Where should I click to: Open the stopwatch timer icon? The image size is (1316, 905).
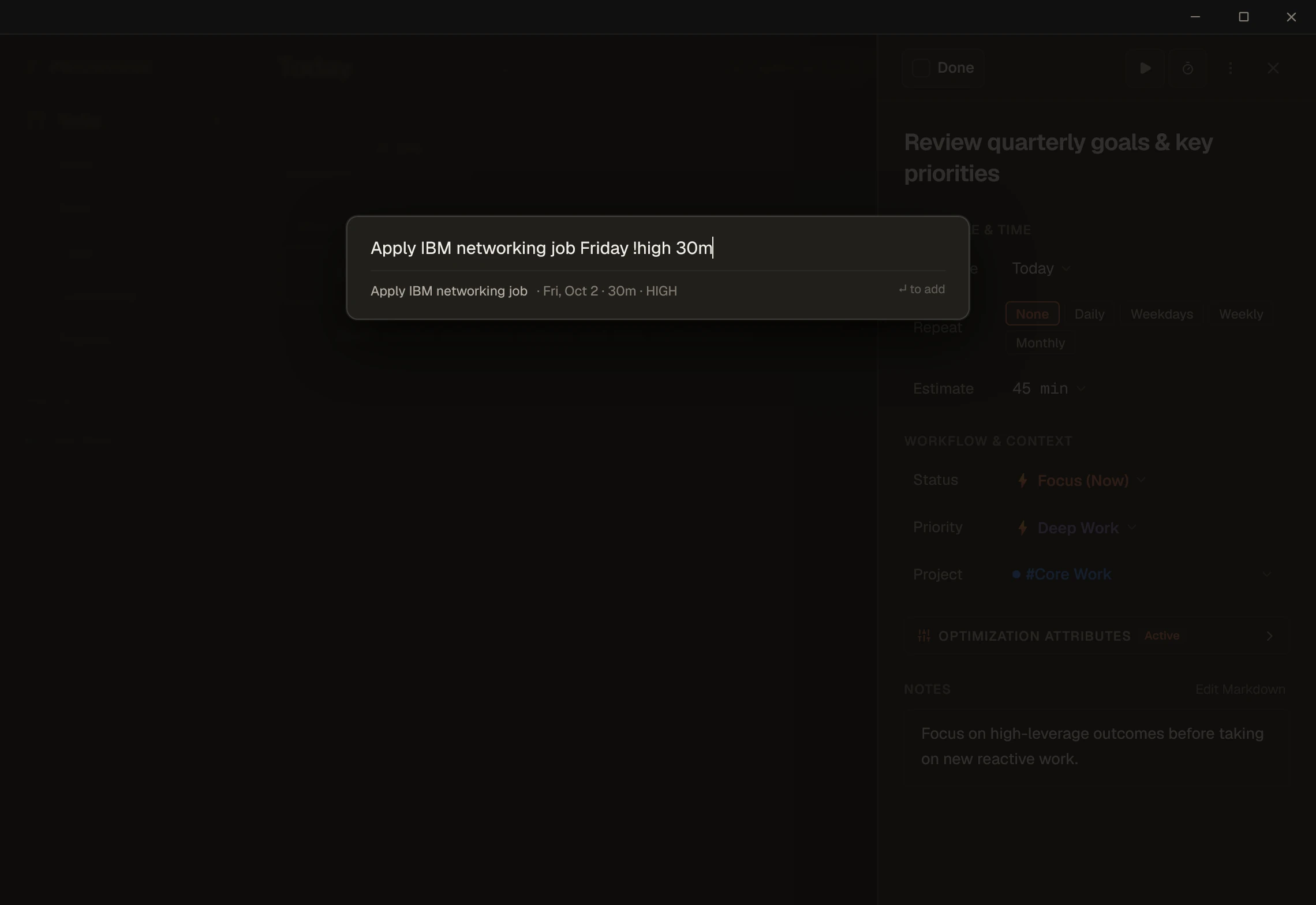point(1187,68)
